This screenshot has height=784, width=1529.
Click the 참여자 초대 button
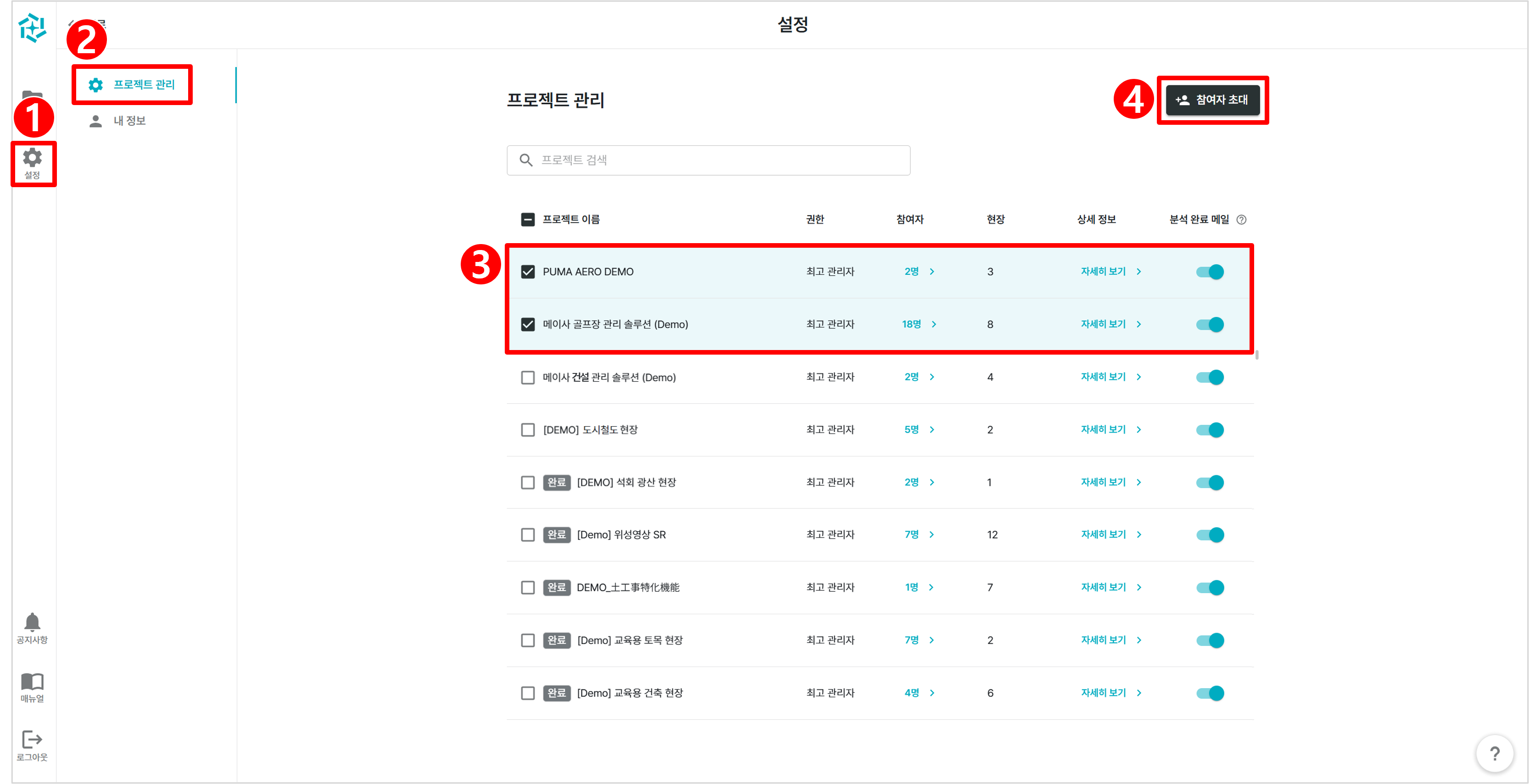(x=1212, y=100)
